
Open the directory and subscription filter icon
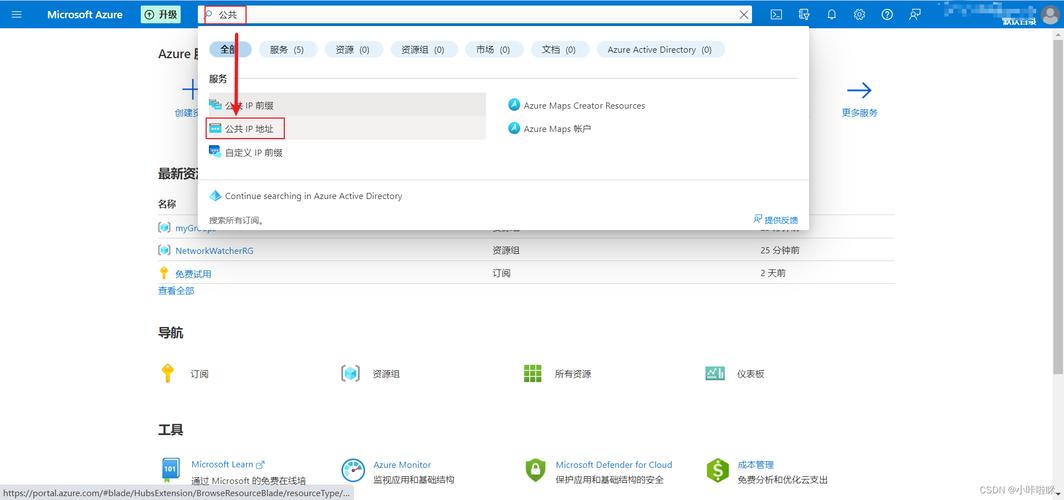point(804,14)
